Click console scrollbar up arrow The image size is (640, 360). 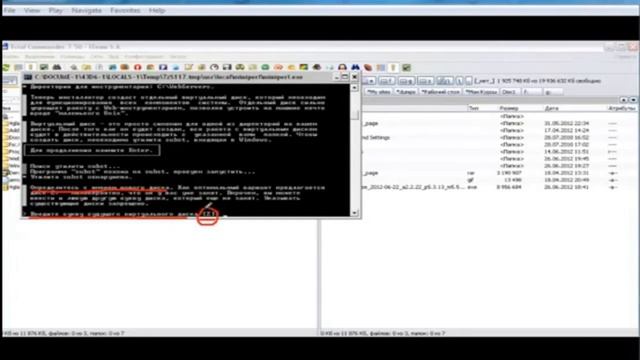coord(354,87)
